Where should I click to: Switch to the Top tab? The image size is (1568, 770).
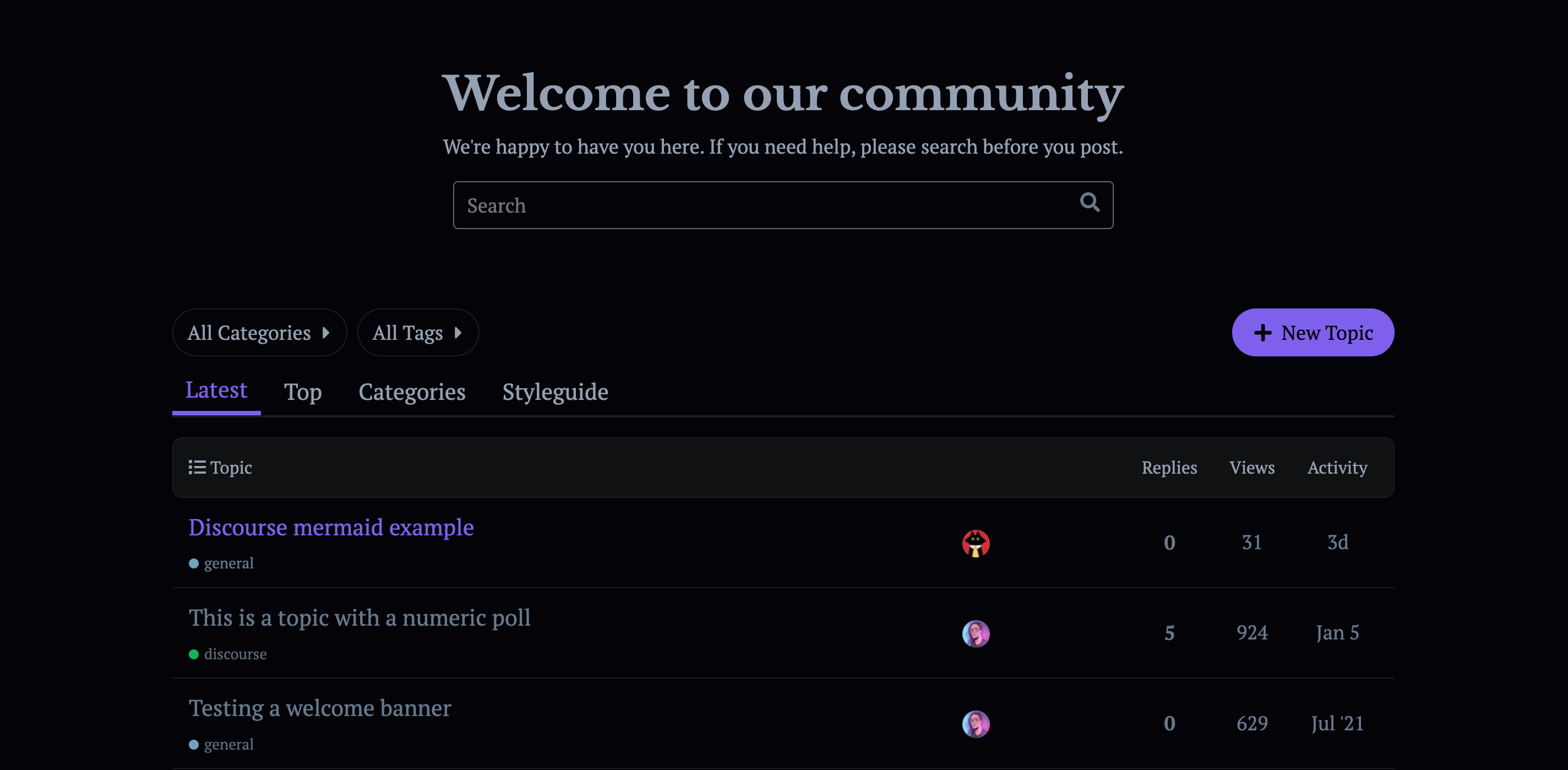[x=302, y=392]
